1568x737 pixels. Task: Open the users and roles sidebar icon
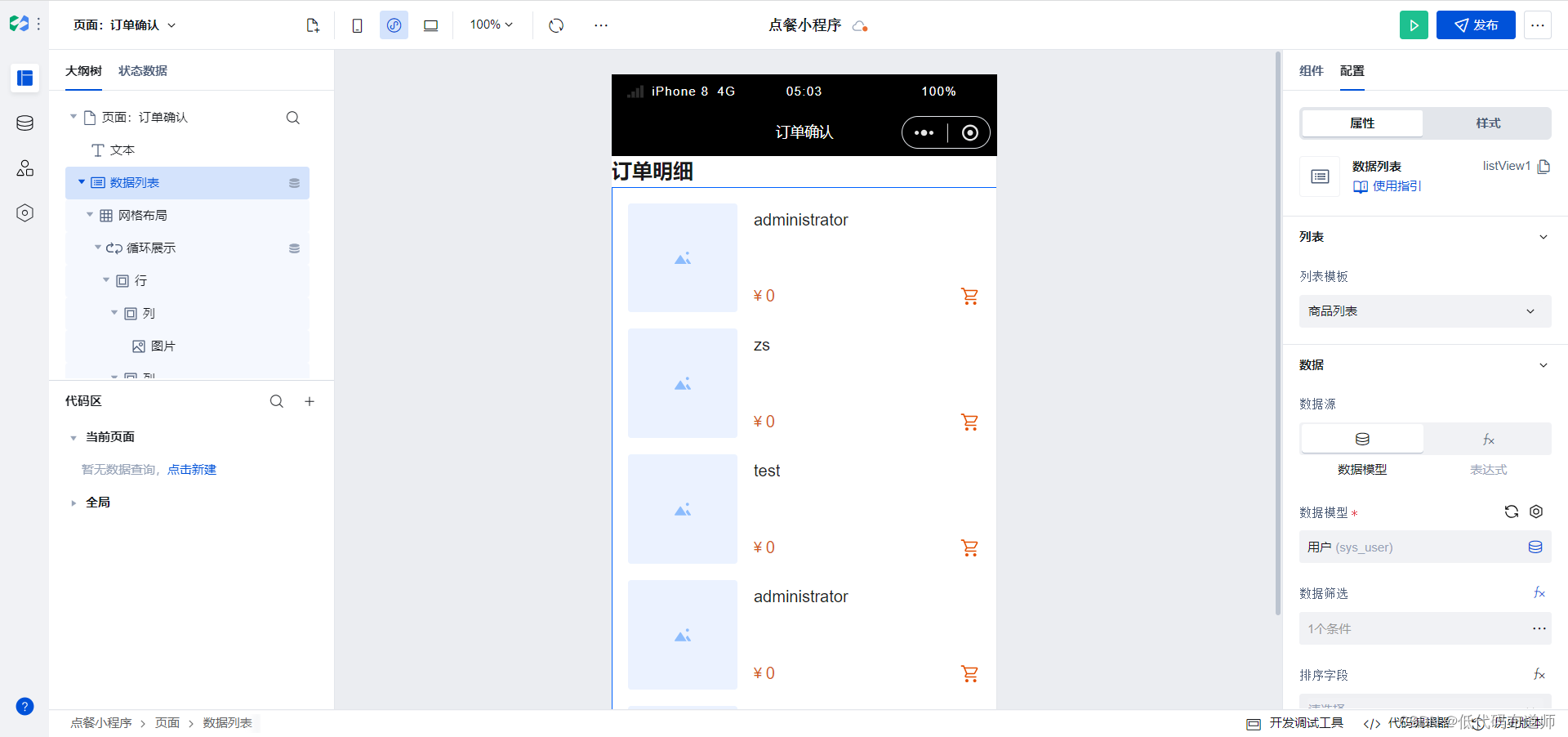pos(25,168)
